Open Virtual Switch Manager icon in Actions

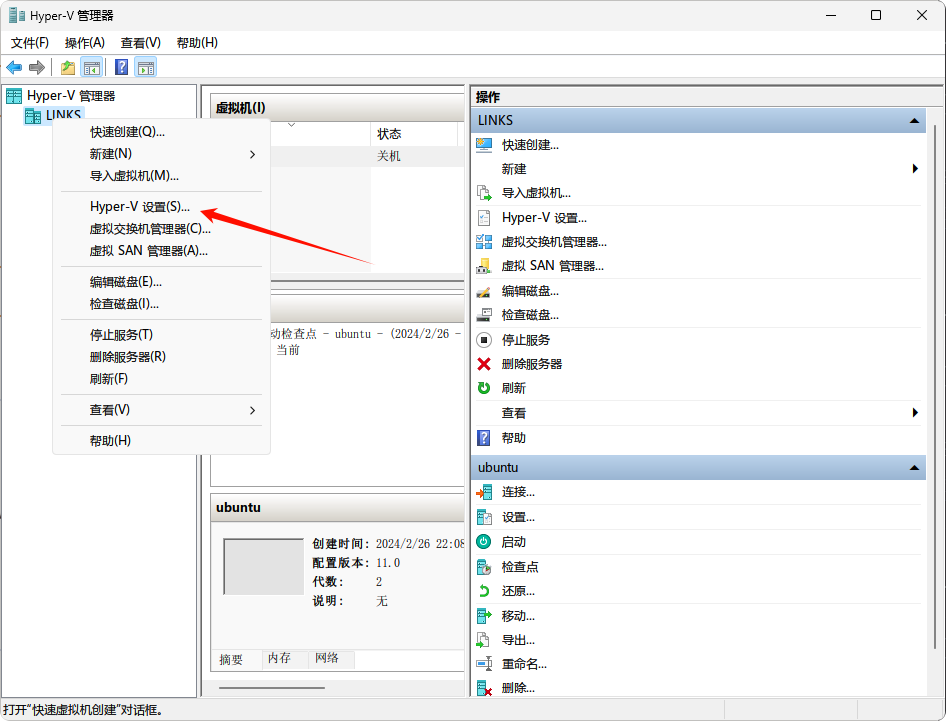(484, 242)
